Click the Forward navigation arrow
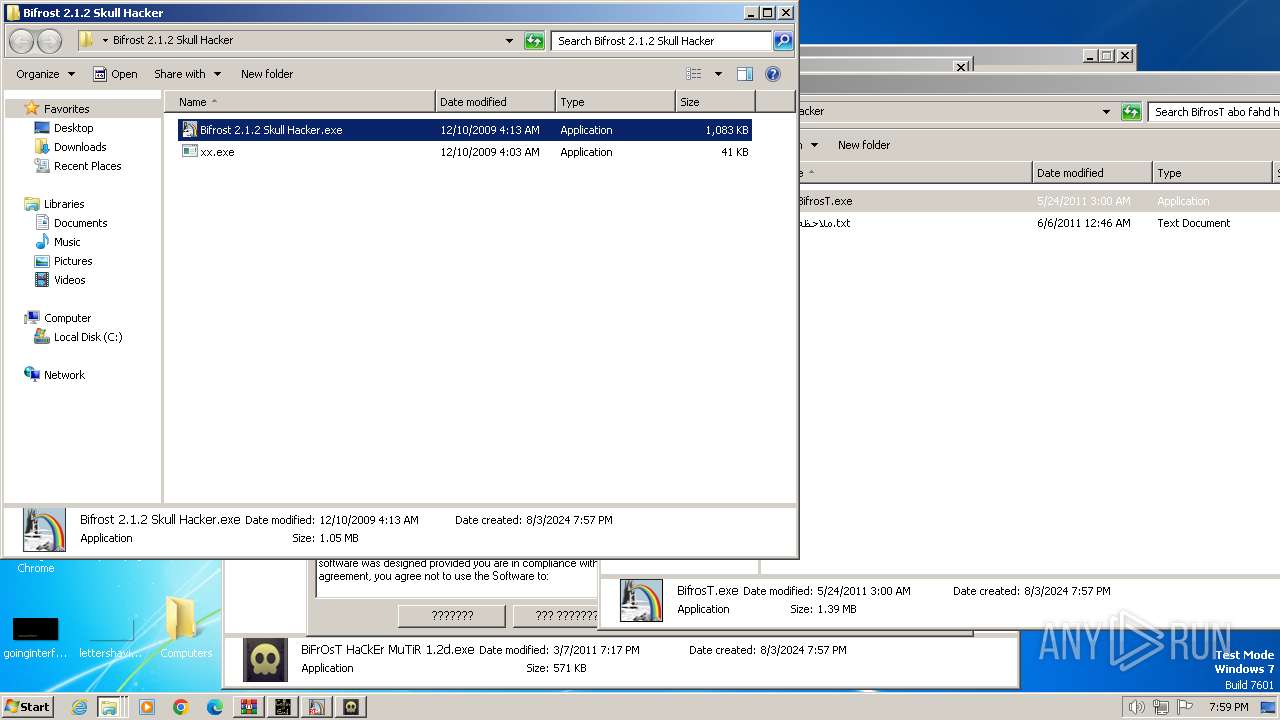 click(x=49, y=41)
